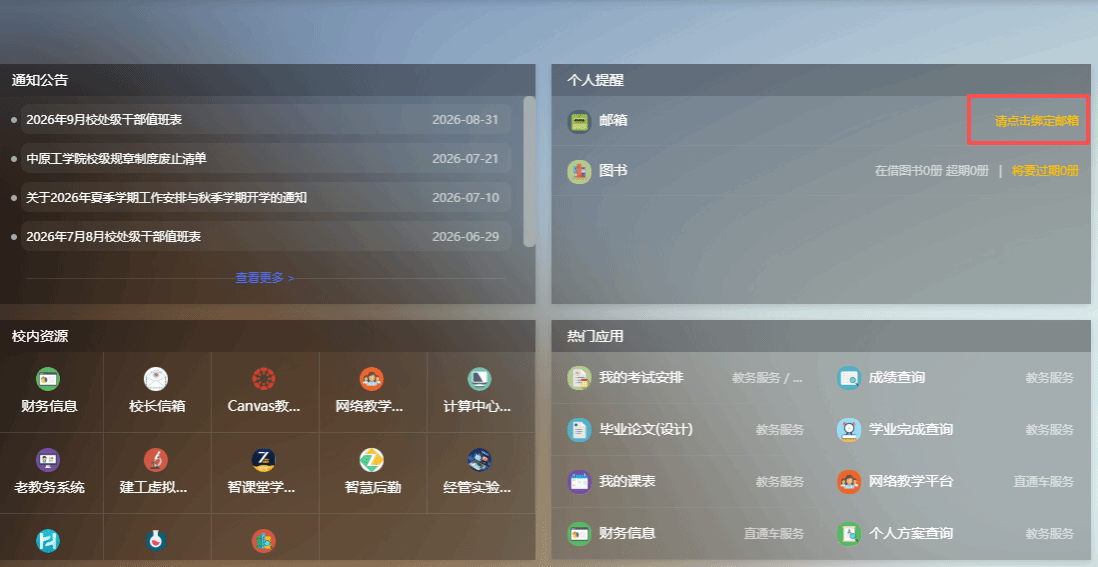Viewport: 1098px width, 567px height.
Task: Click the notice list scrollbar
Action: (529, 172)
